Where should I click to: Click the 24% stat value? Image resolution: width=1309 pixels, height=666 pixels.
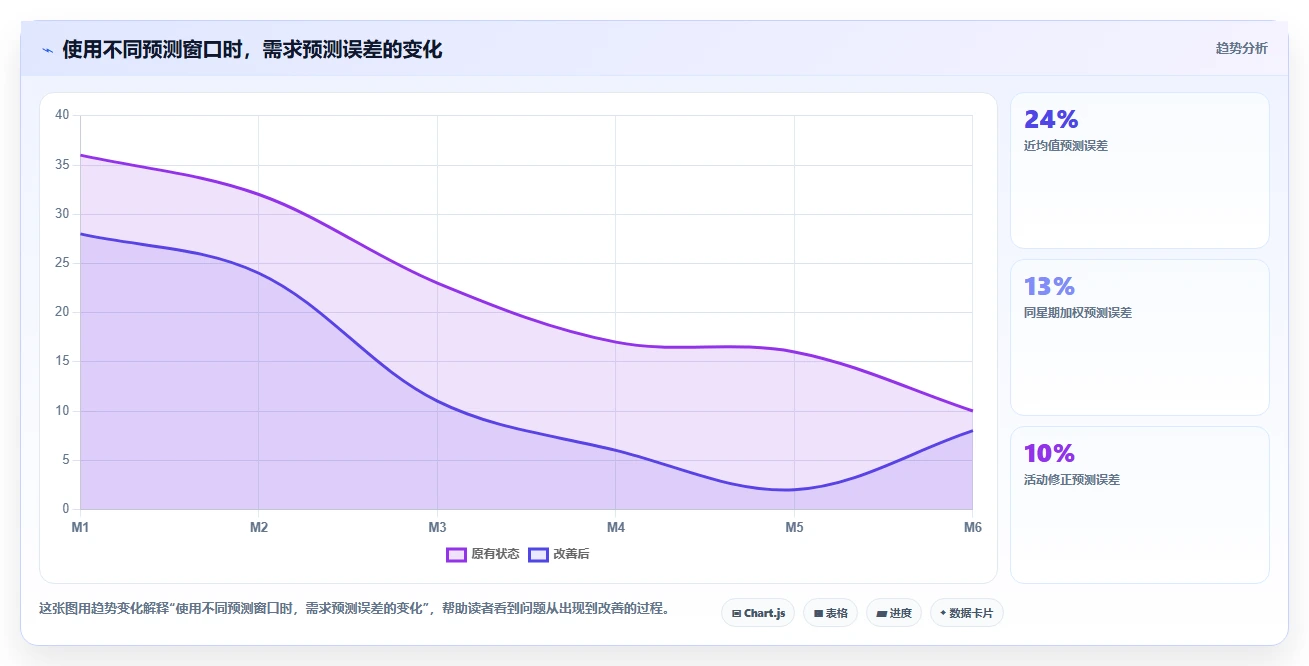[1051, 119]
